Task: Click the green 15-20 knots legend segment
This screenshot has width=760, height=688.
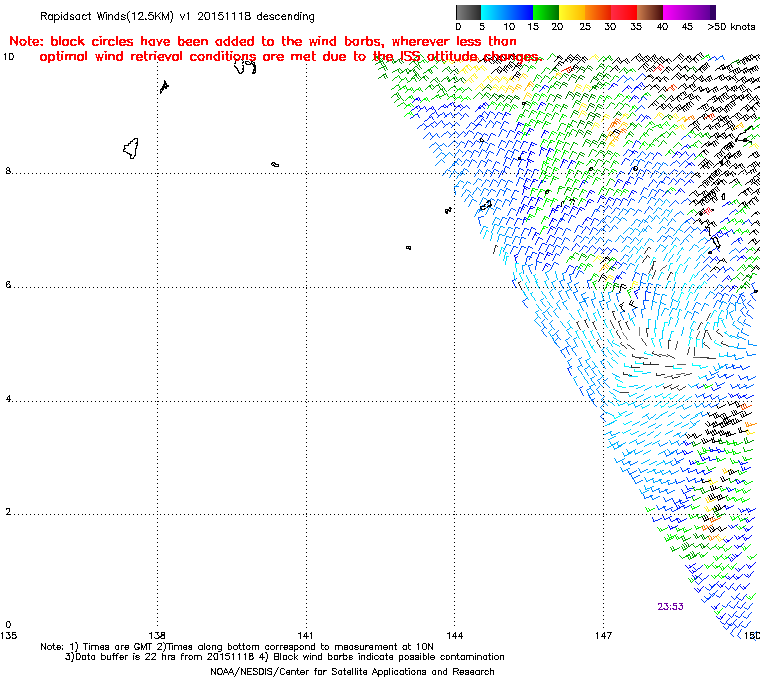Action: (546, 12)
